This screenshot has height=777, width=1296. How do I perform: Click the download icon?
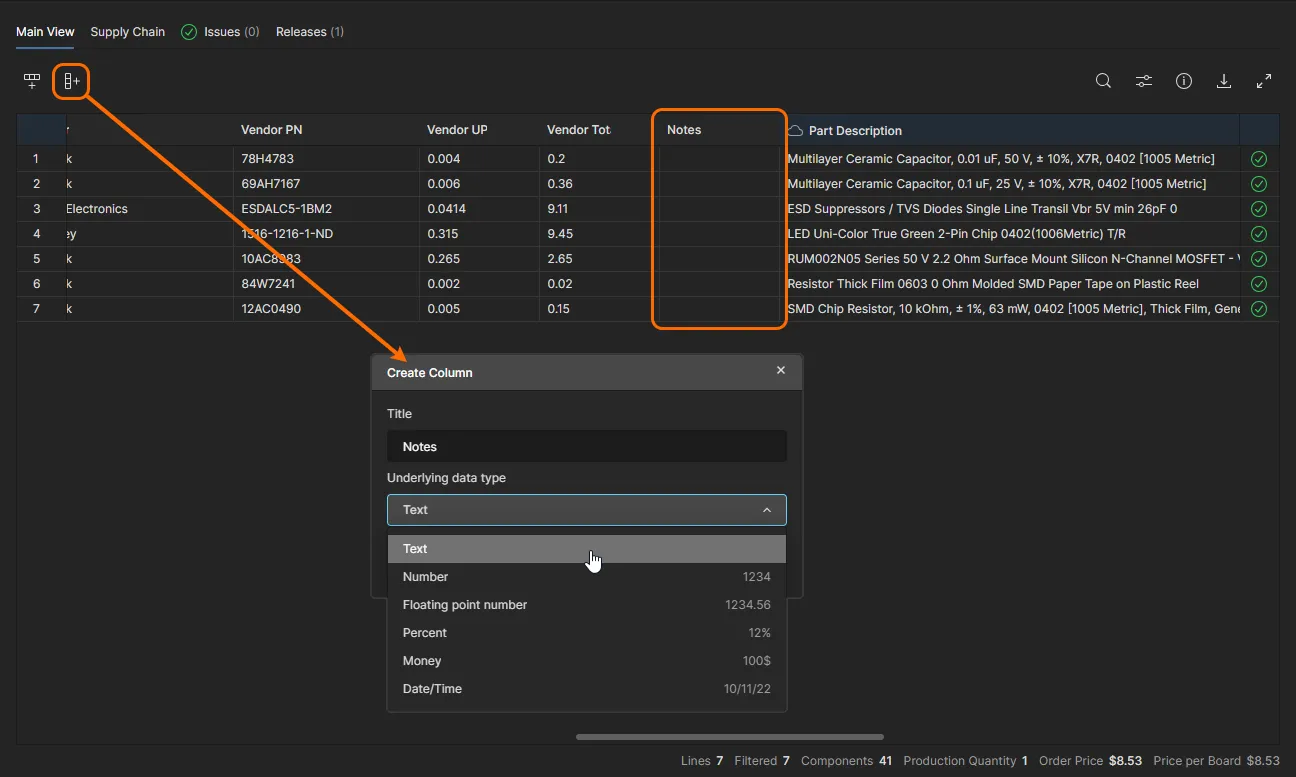1223,81
